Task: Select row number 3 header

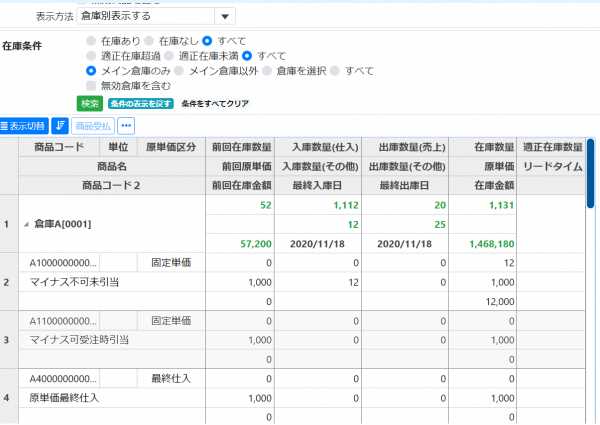Action: click(7, 340)
